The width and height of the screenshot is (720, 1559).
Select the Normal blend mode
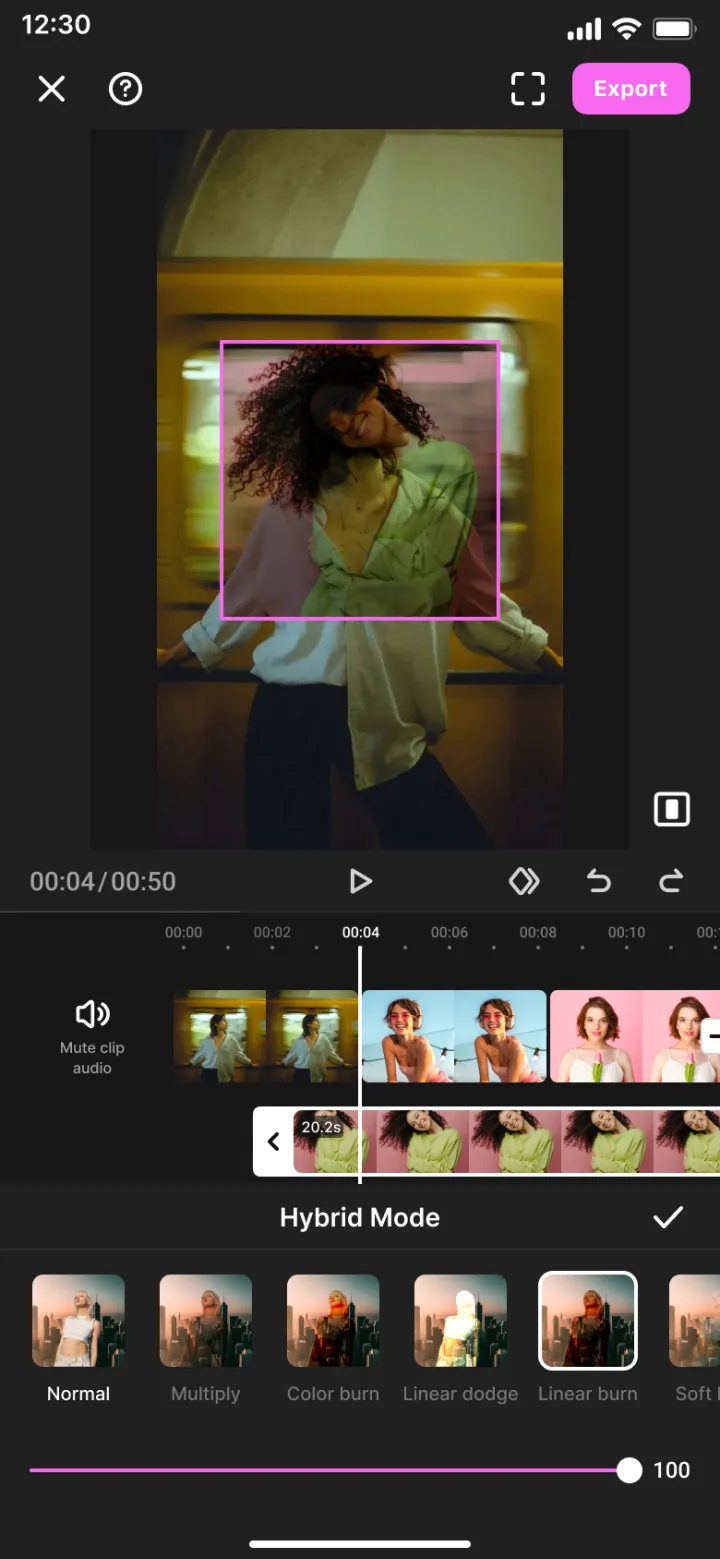(x=79, y=1338)
